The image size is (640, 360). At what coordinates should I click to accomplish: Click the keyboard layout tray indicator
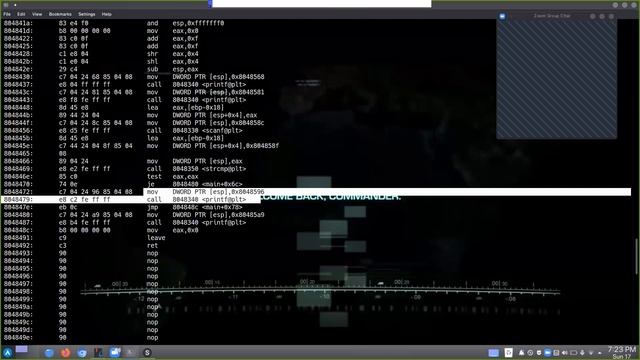[x=493, y=353]
